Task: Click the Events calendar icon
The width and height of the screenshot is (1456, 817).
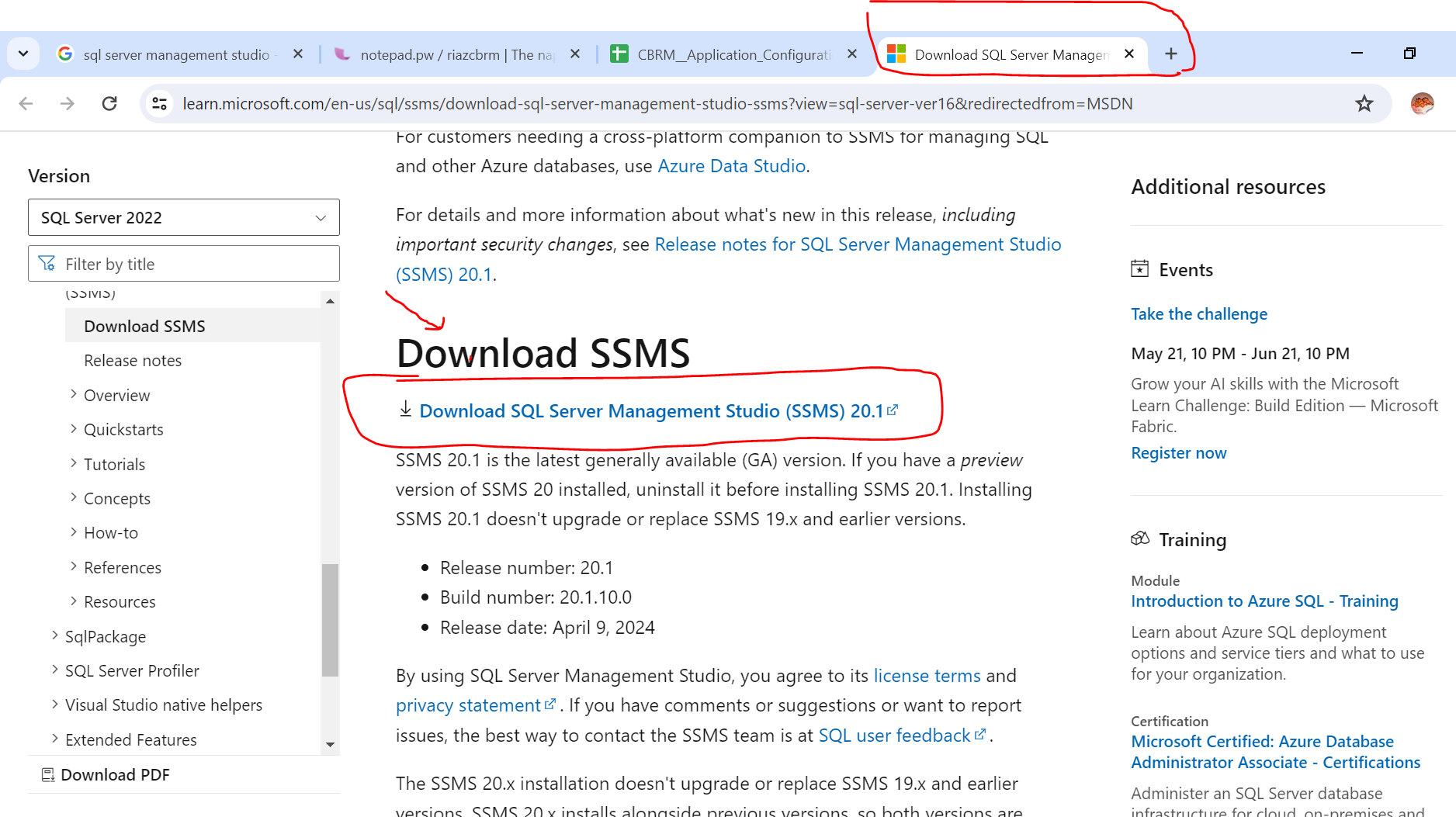Action: pos(1139,269)
